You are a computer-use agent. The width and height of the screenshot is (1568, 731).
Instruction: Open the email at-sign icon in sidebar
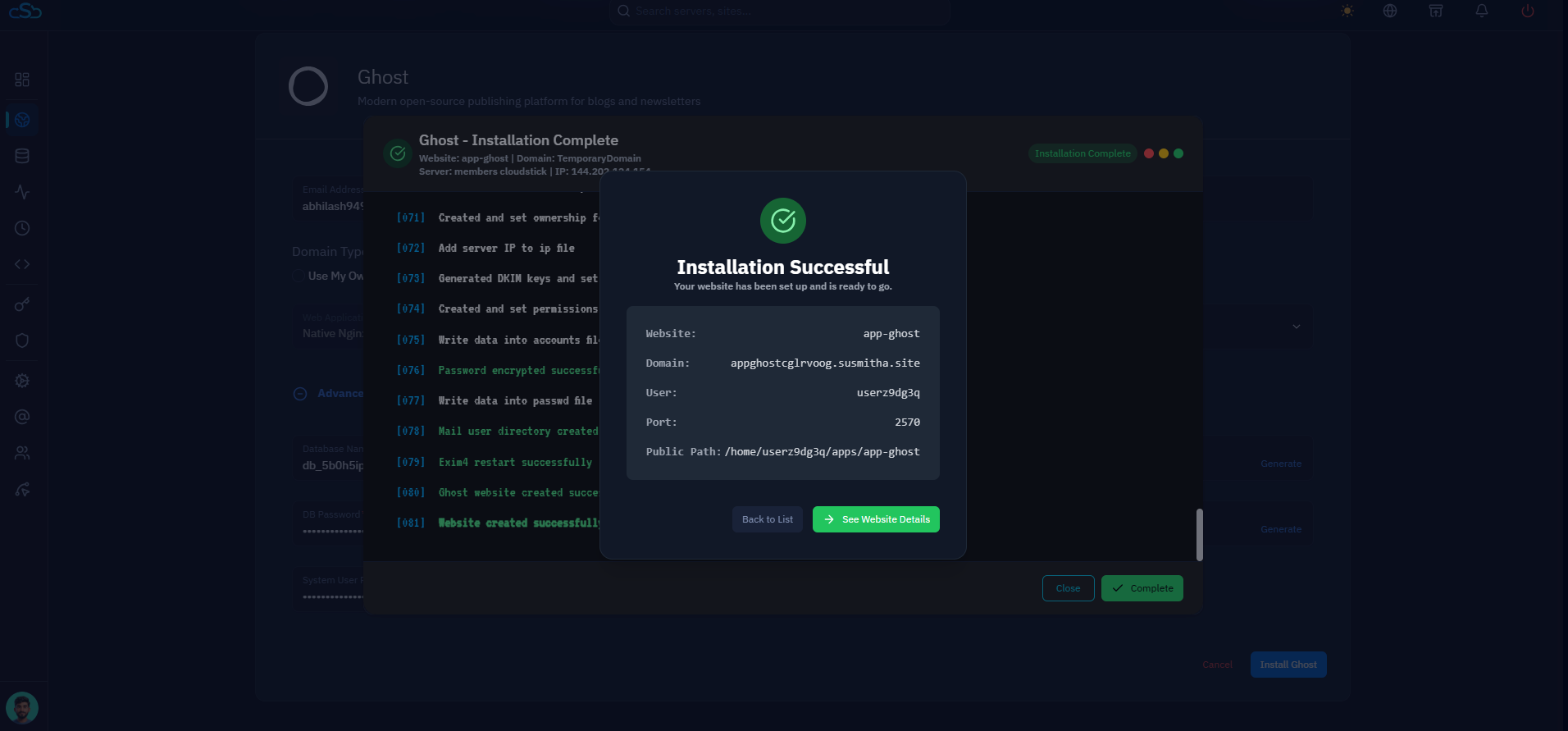tap(22, 417)
